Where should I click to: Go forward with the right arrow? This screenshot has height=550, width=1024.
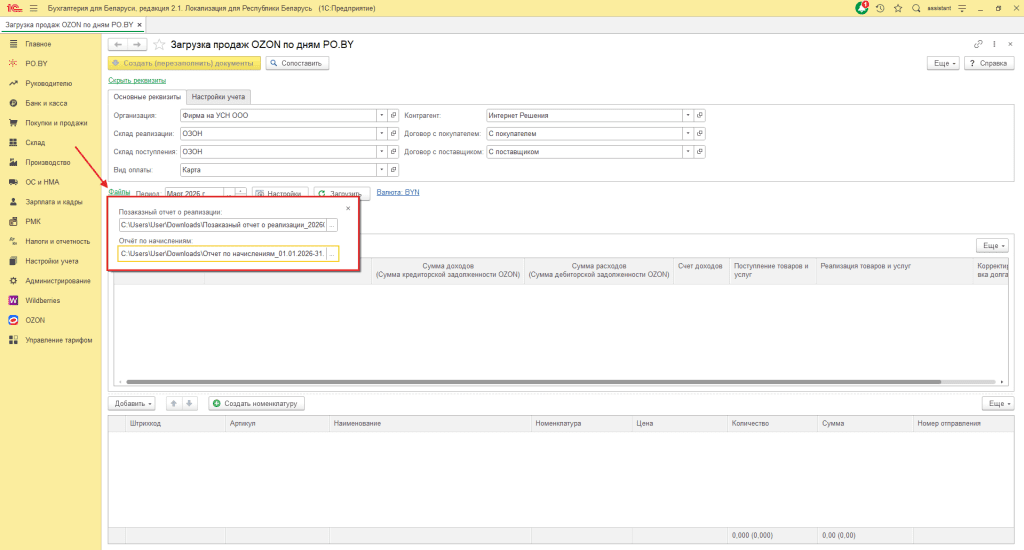[137, 44]
